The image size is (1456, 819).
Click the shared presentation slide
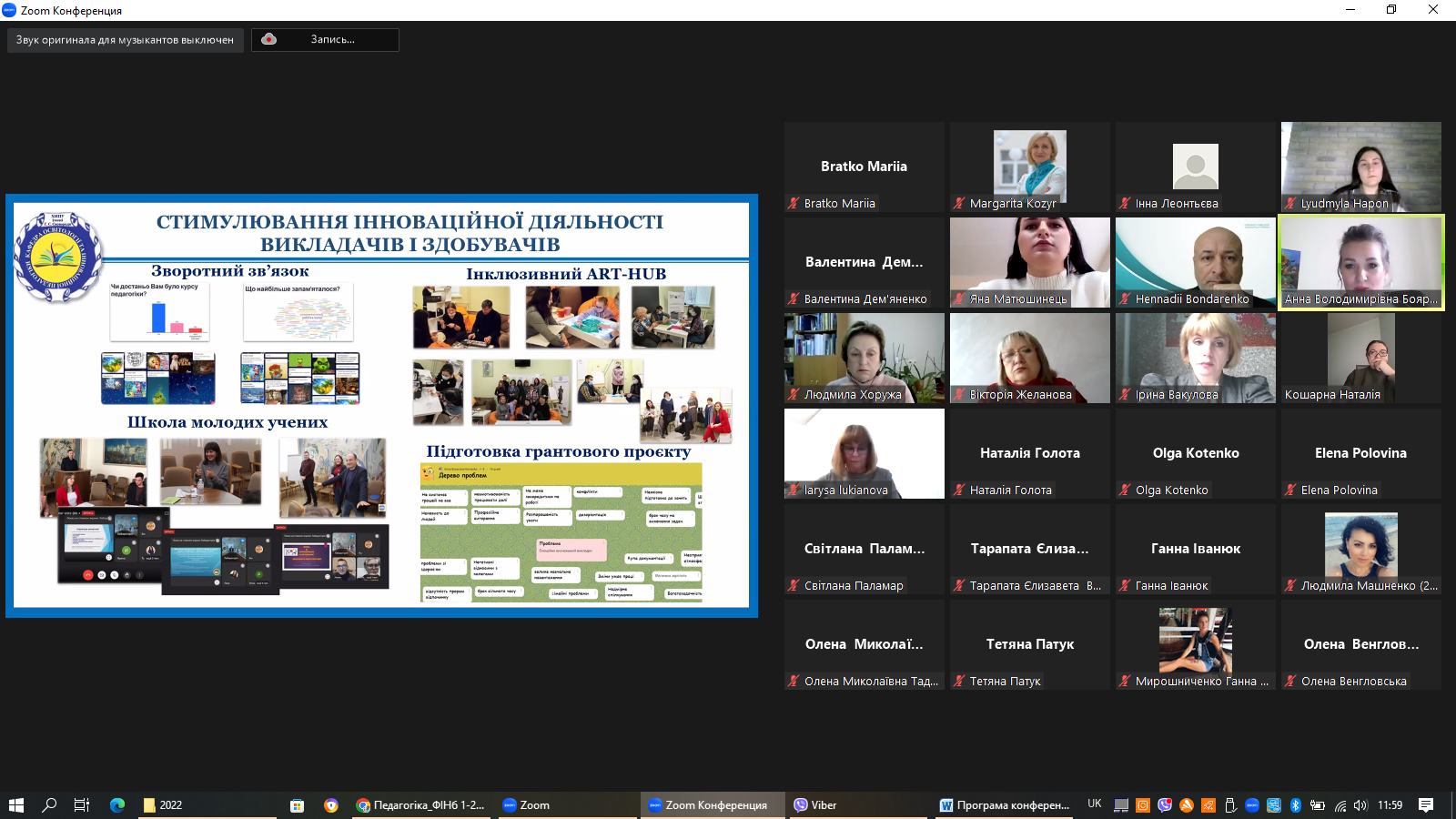[x=381, y=405]
